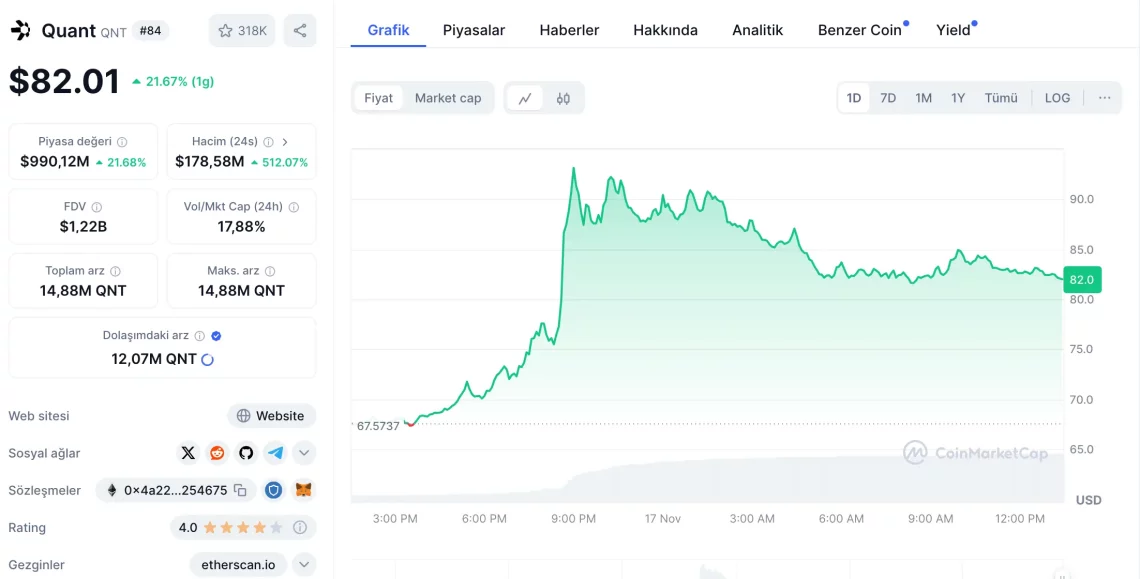
Task: Select the 1M time range
Action: pyautogui.click(x=923, y=98)
